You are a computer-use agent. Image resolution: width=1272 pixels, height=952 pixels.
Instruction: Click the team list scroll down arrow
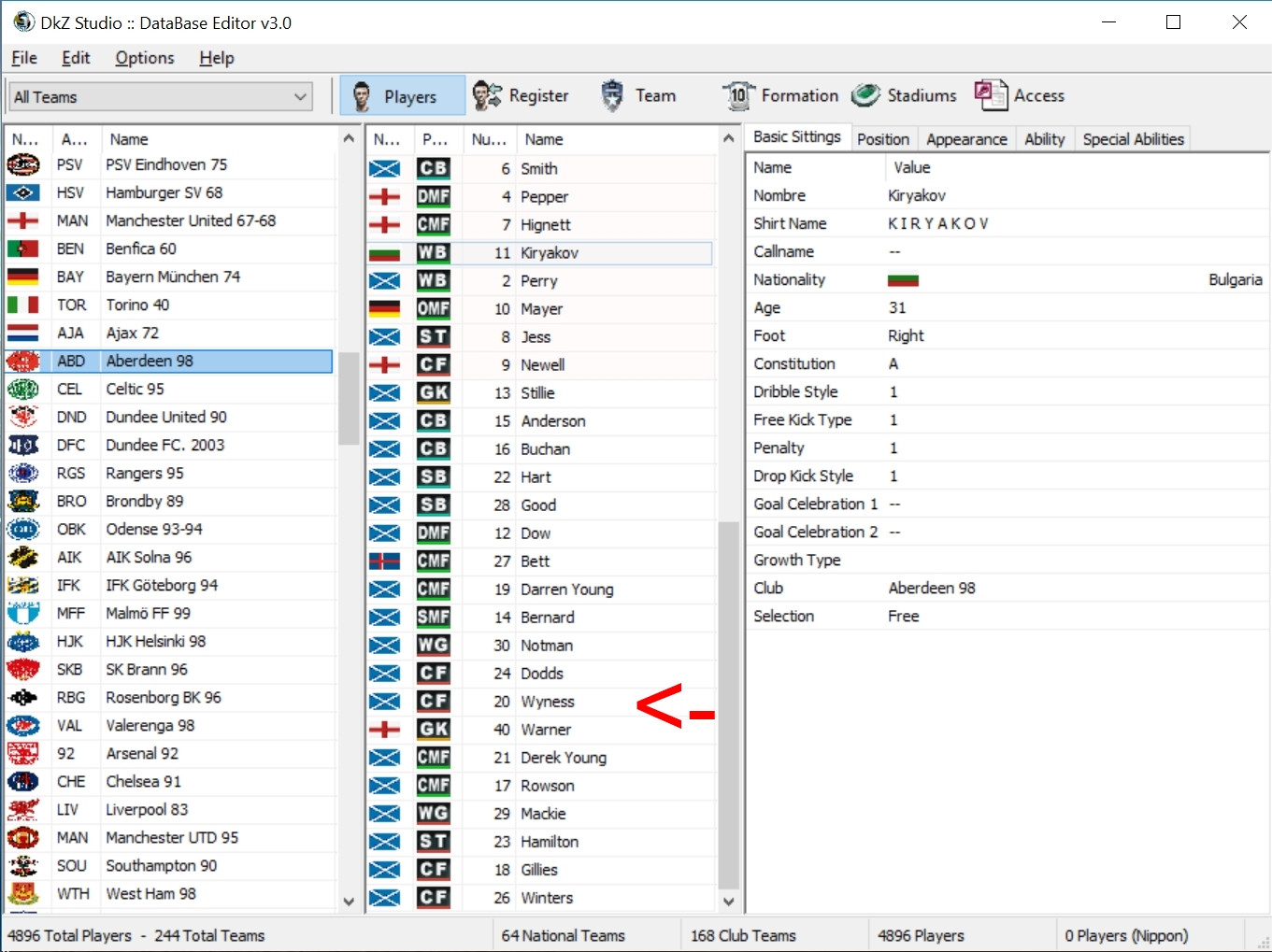[x=349, y=902]
